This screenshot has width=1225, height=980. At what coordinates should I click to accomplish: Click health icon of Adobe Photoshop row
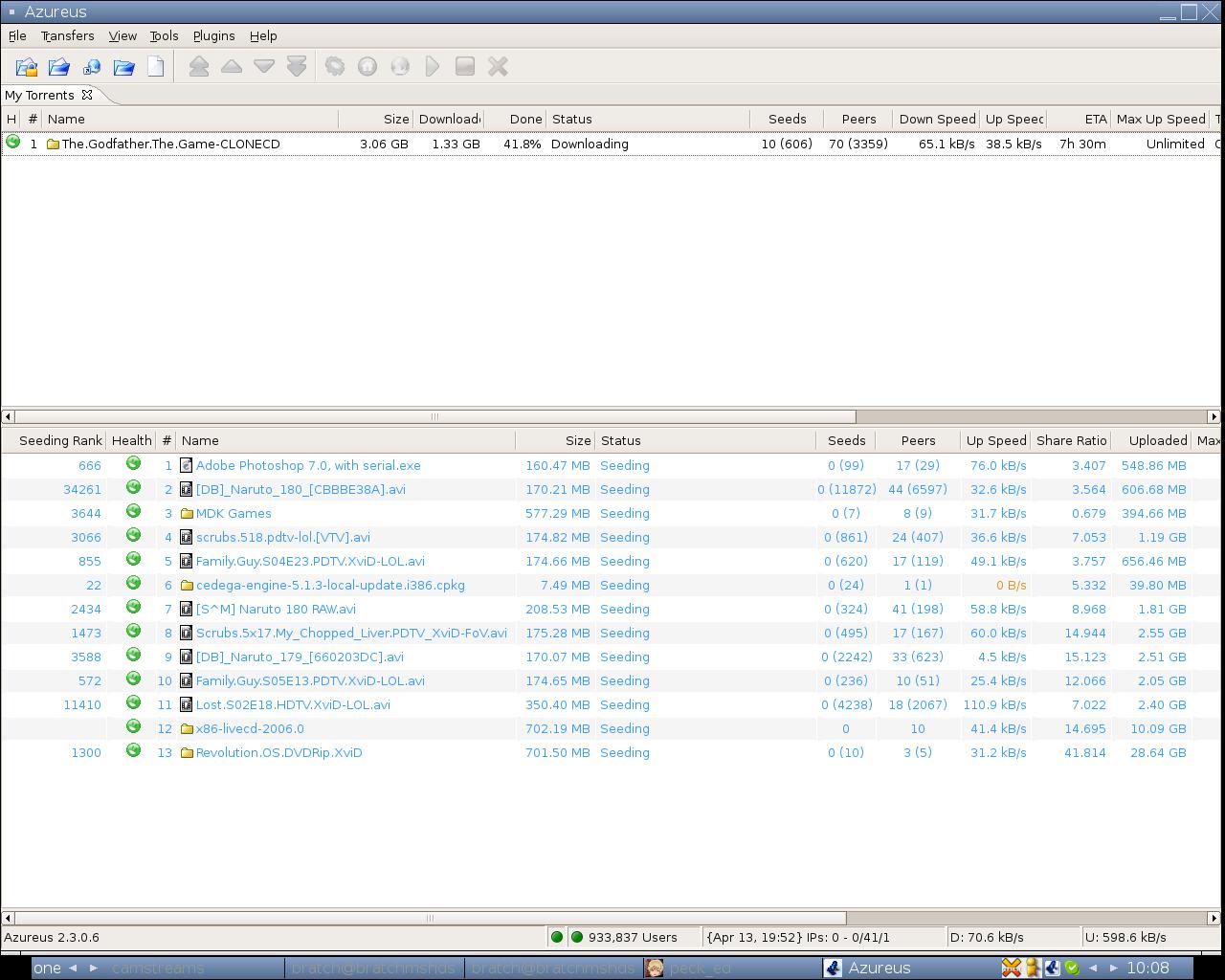[x=133, y=463]
